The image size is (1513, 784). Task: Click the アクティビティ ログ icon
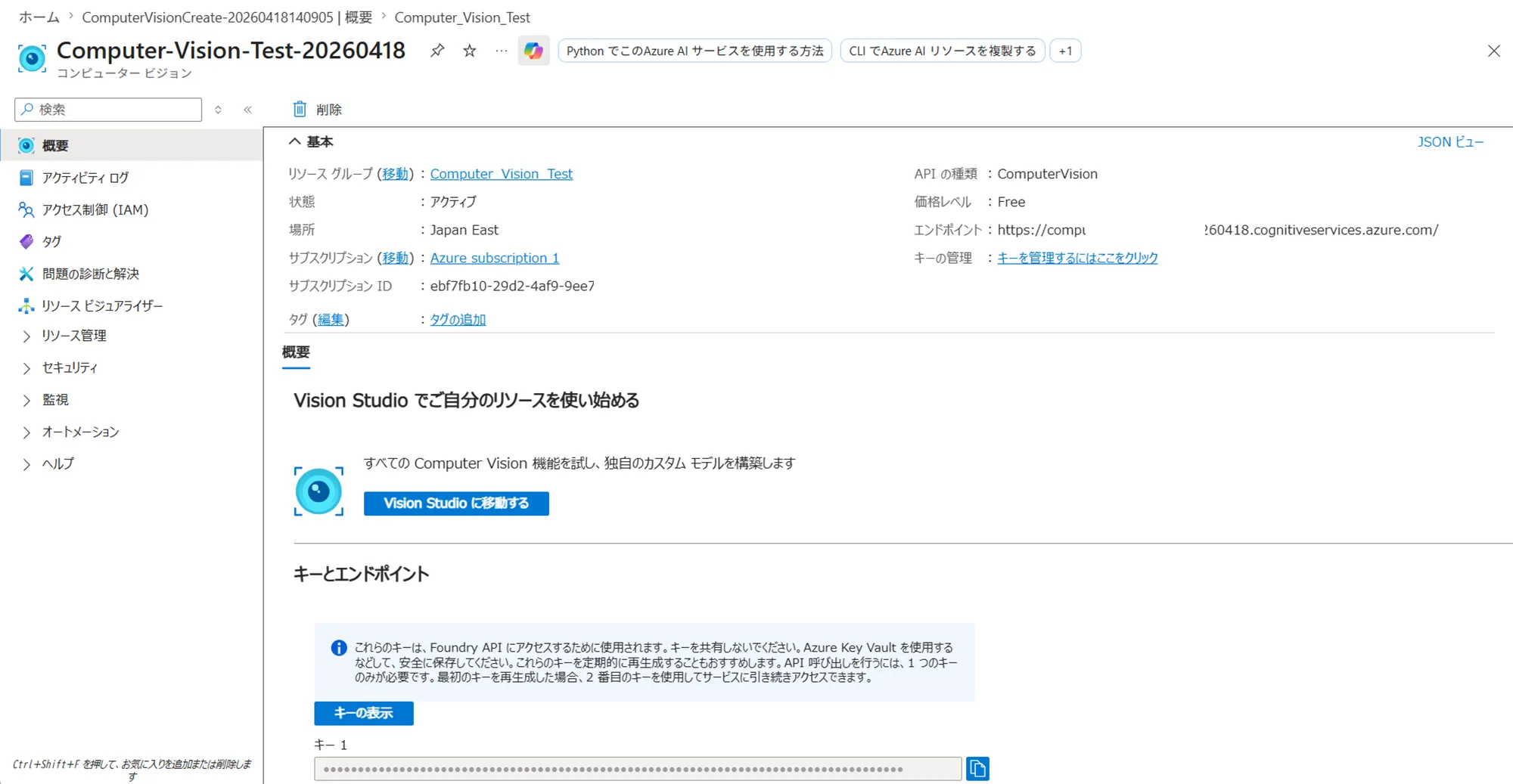coord(26,178)
